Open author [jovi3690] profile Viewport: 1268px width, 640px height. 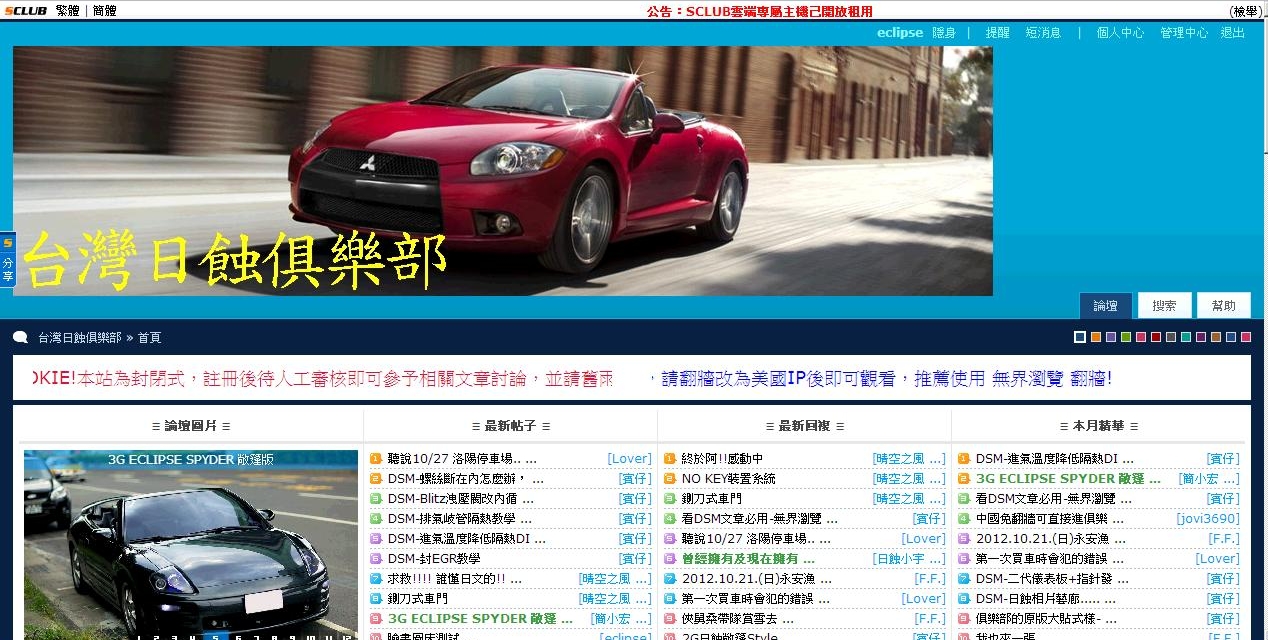point(1208,519)
